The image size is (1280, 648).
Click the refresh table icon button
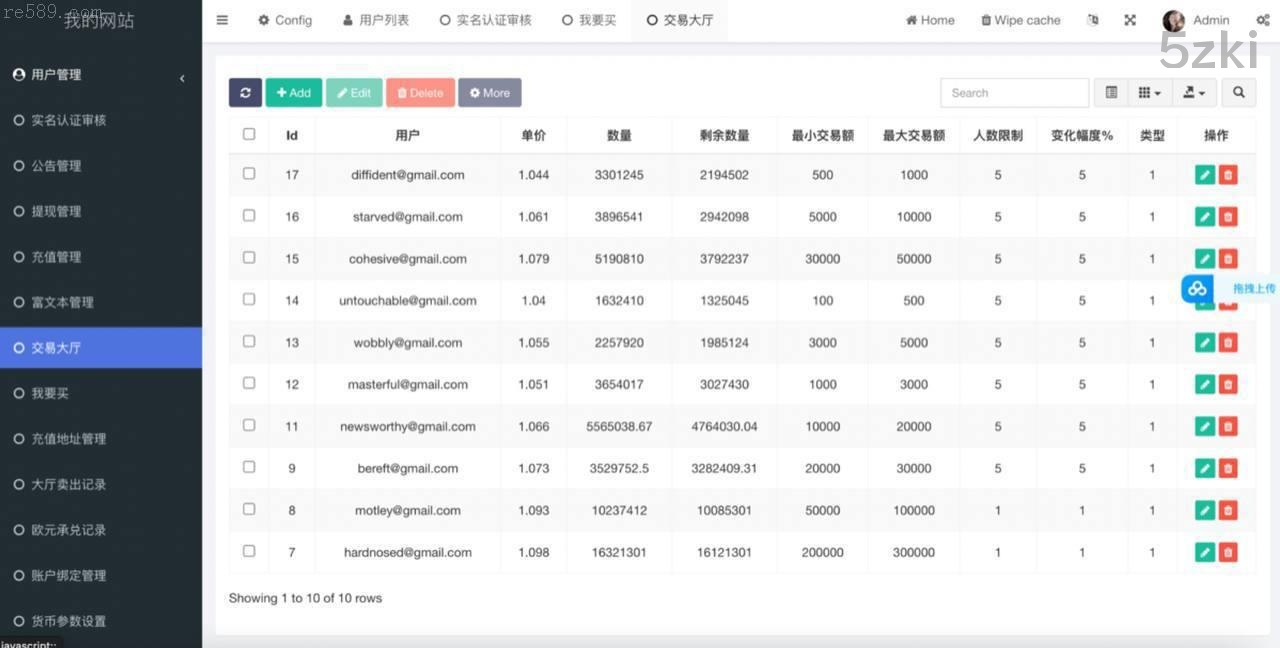tap(245, 93)
